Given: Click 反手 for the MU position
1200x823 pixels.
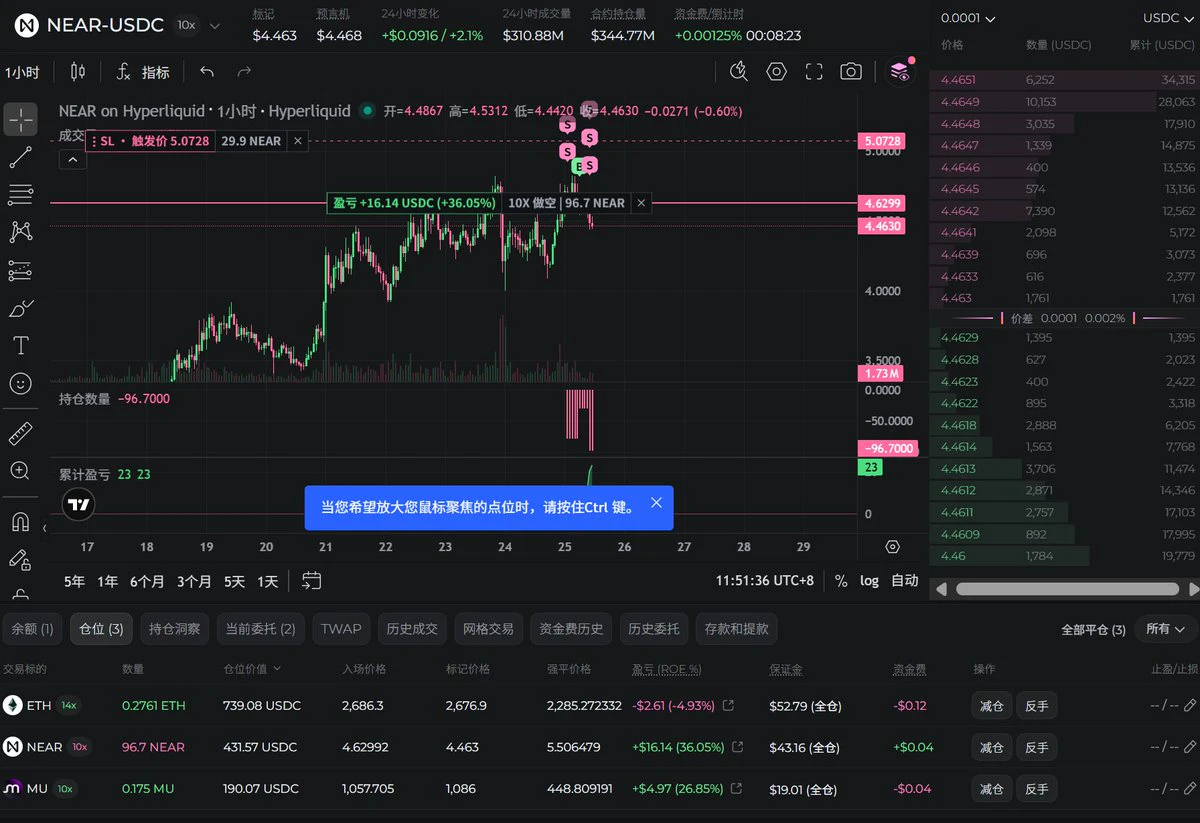Looking at the screenshot, I should 1037,789.
